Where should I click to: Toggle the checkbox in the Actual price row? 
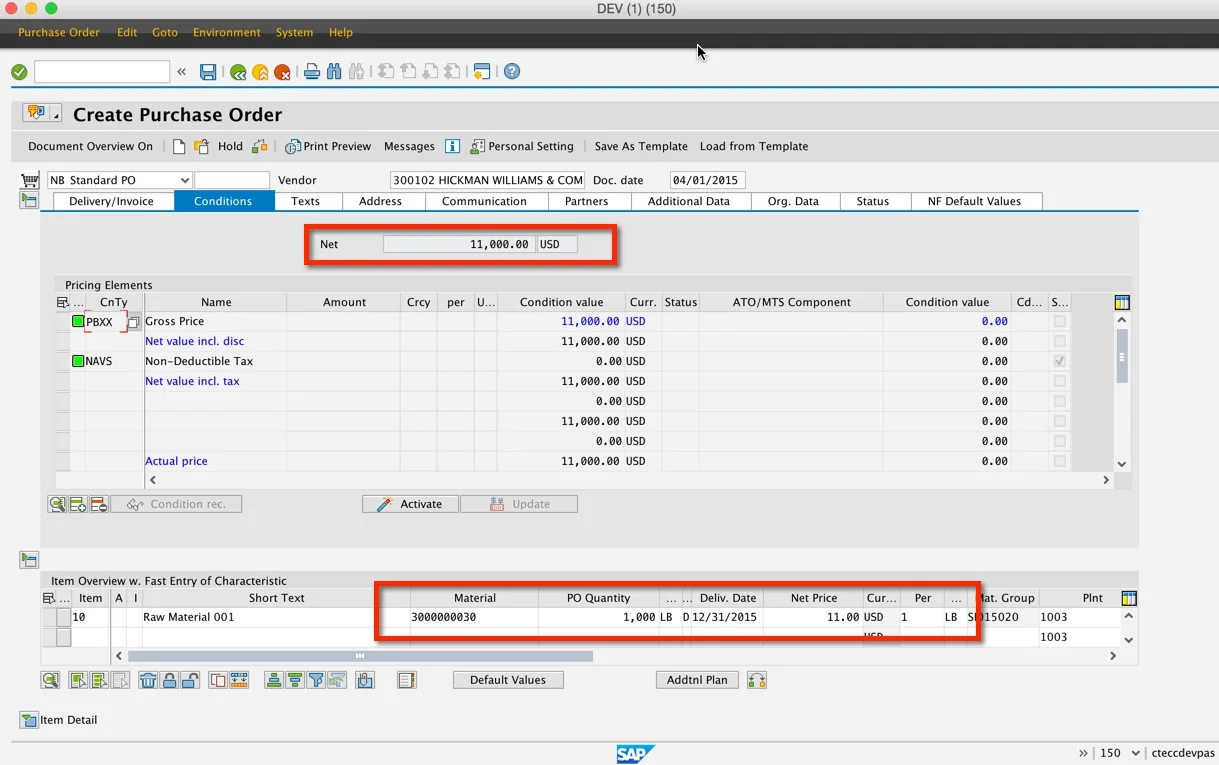1060,461
